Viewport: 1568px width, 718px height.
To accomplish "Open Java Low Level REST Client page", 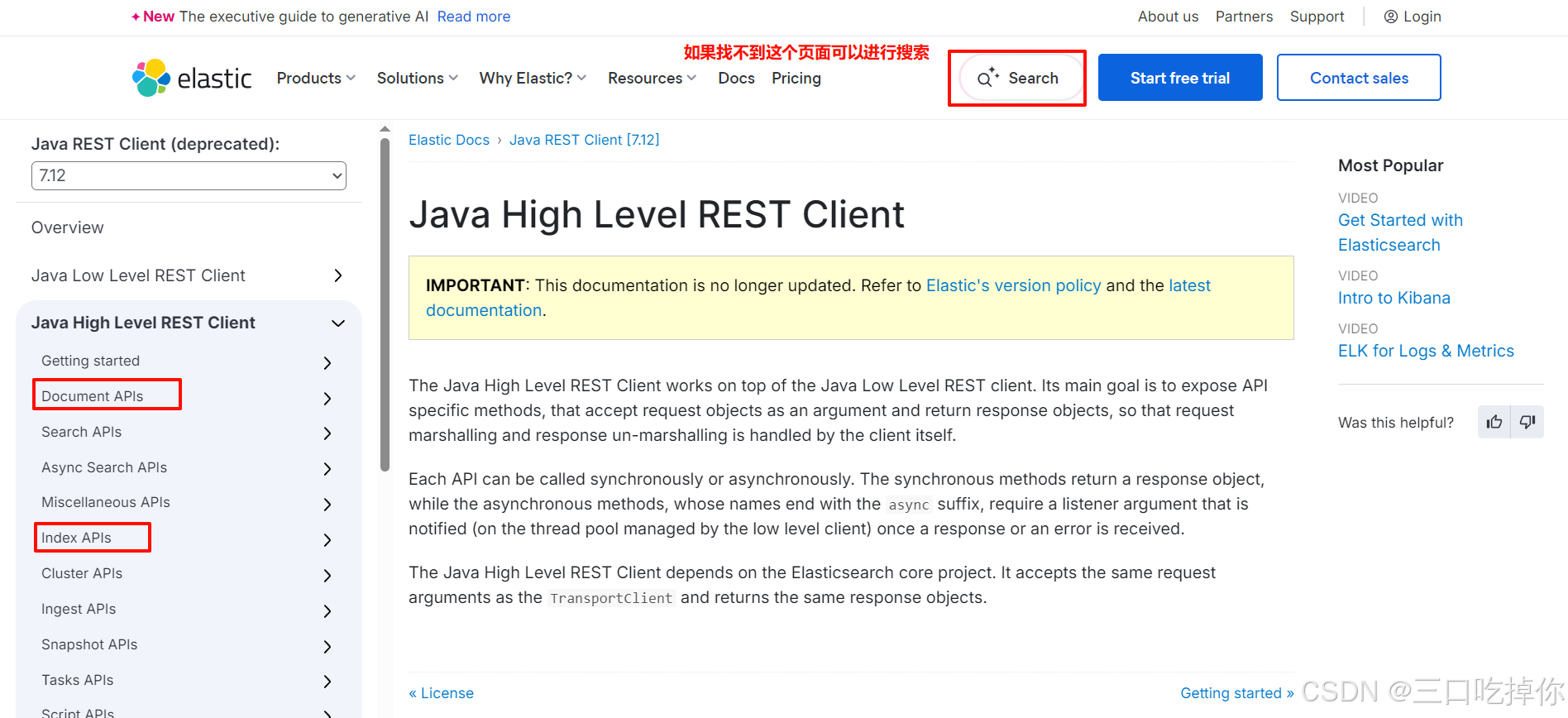I will tap(138, 275).
